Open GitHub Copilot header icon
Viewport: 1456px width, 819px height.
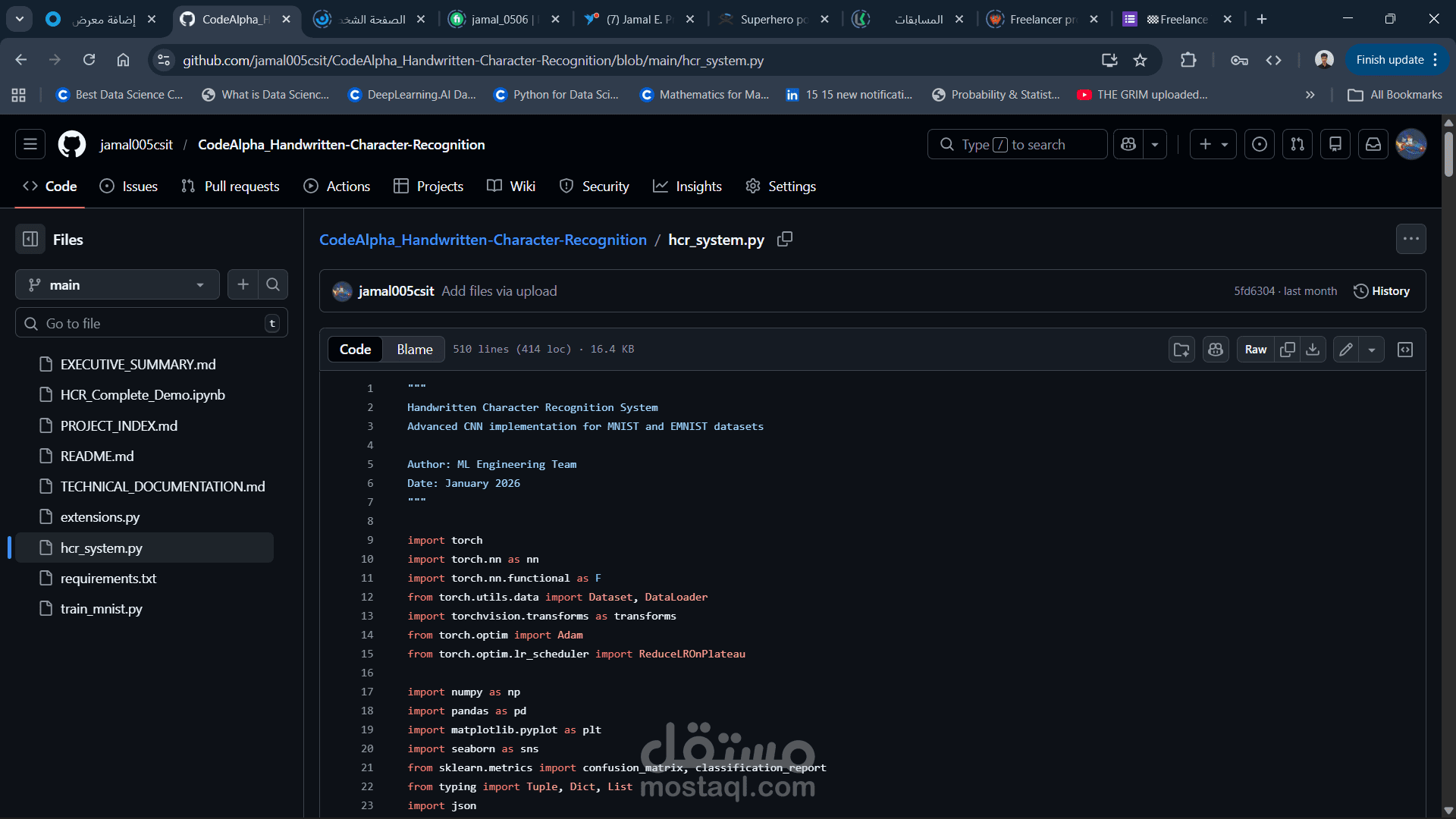click(1128, 144)
